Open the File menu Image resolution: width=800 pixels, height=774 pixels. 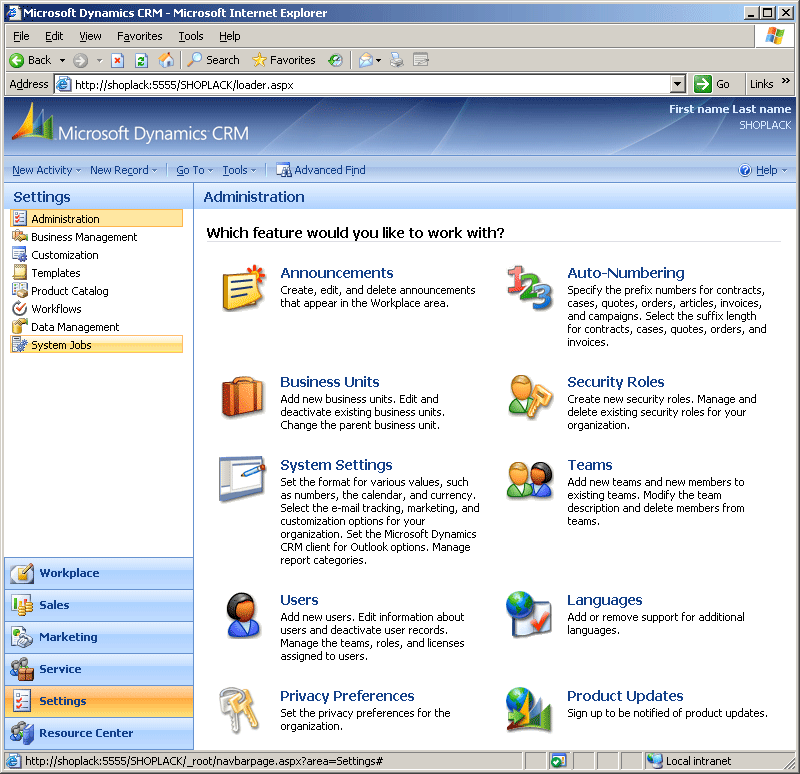(21, 36)
